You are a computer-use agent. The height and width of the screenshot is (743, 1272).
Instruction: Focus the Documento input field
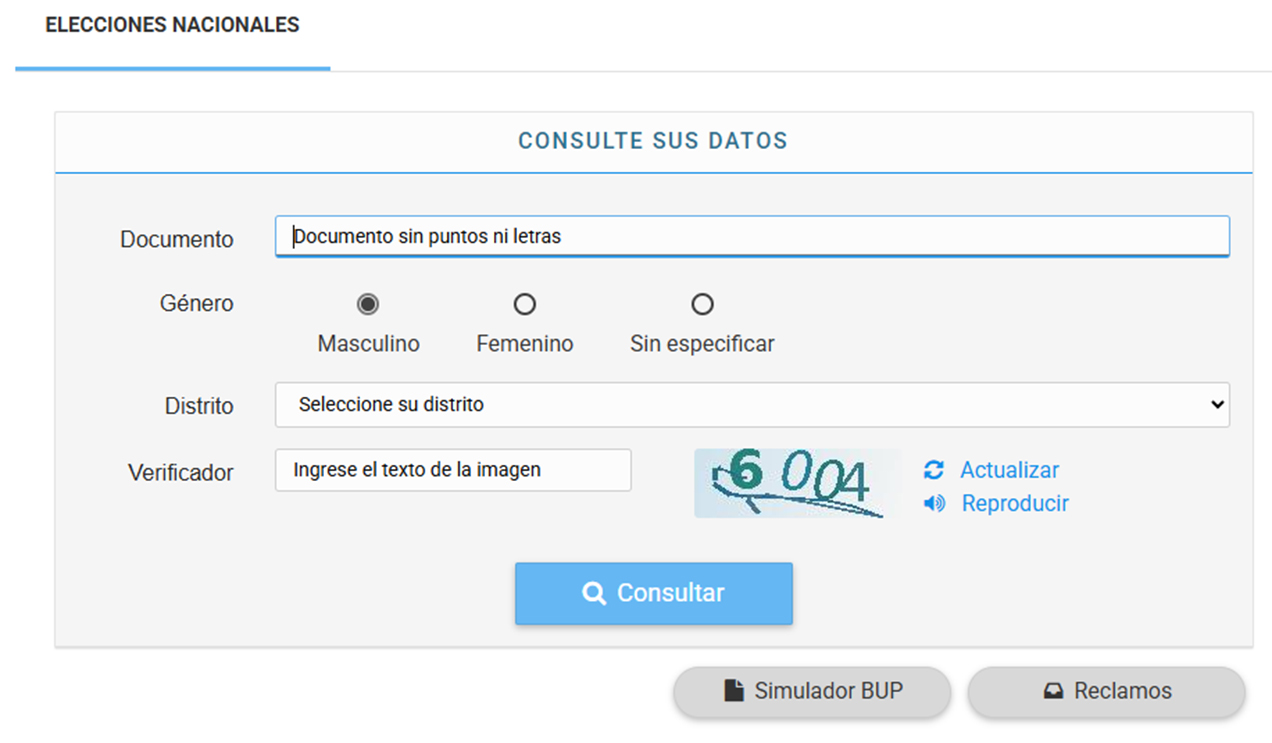[752, 237]
